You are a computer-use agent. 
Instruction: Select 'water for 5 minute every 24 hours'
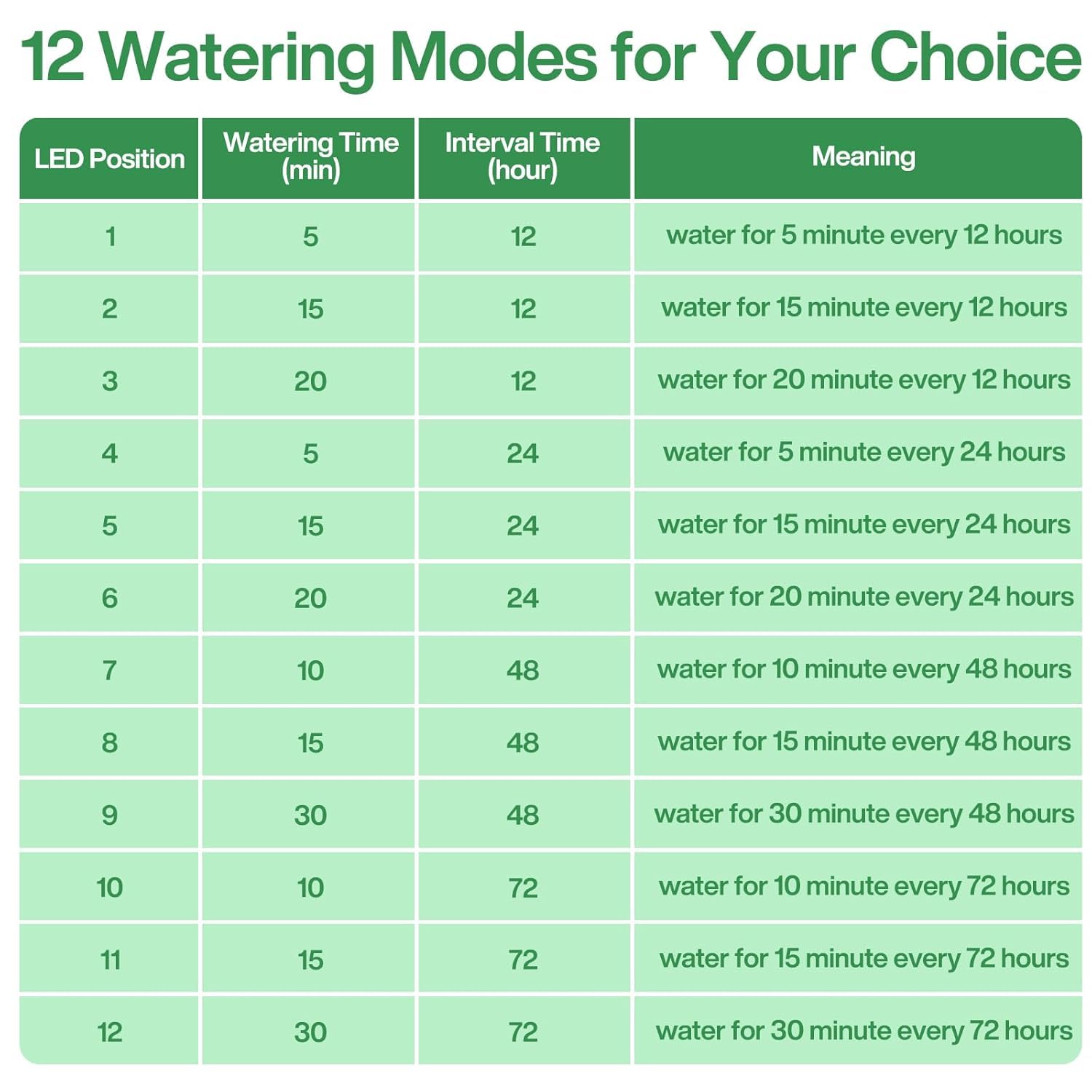click(x=863, y=452)
